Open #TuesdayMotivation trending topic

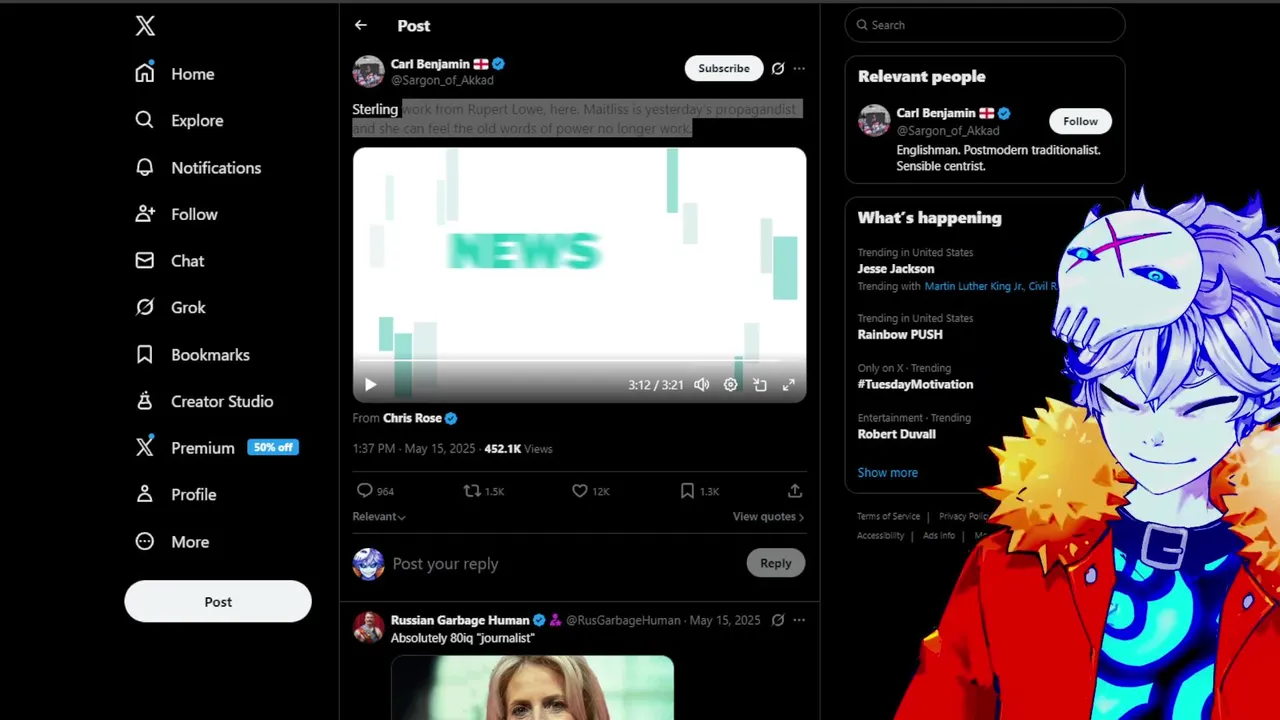915,384
